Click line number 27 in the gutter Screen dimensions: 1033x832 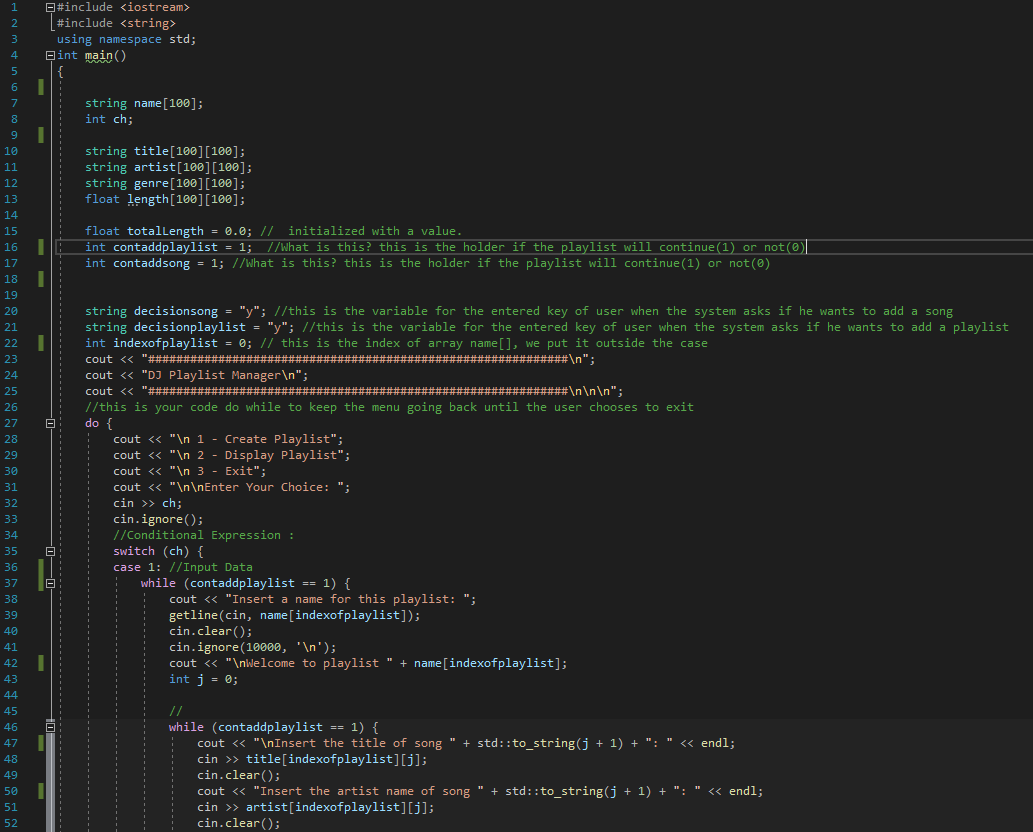click(x=11, y=424)
